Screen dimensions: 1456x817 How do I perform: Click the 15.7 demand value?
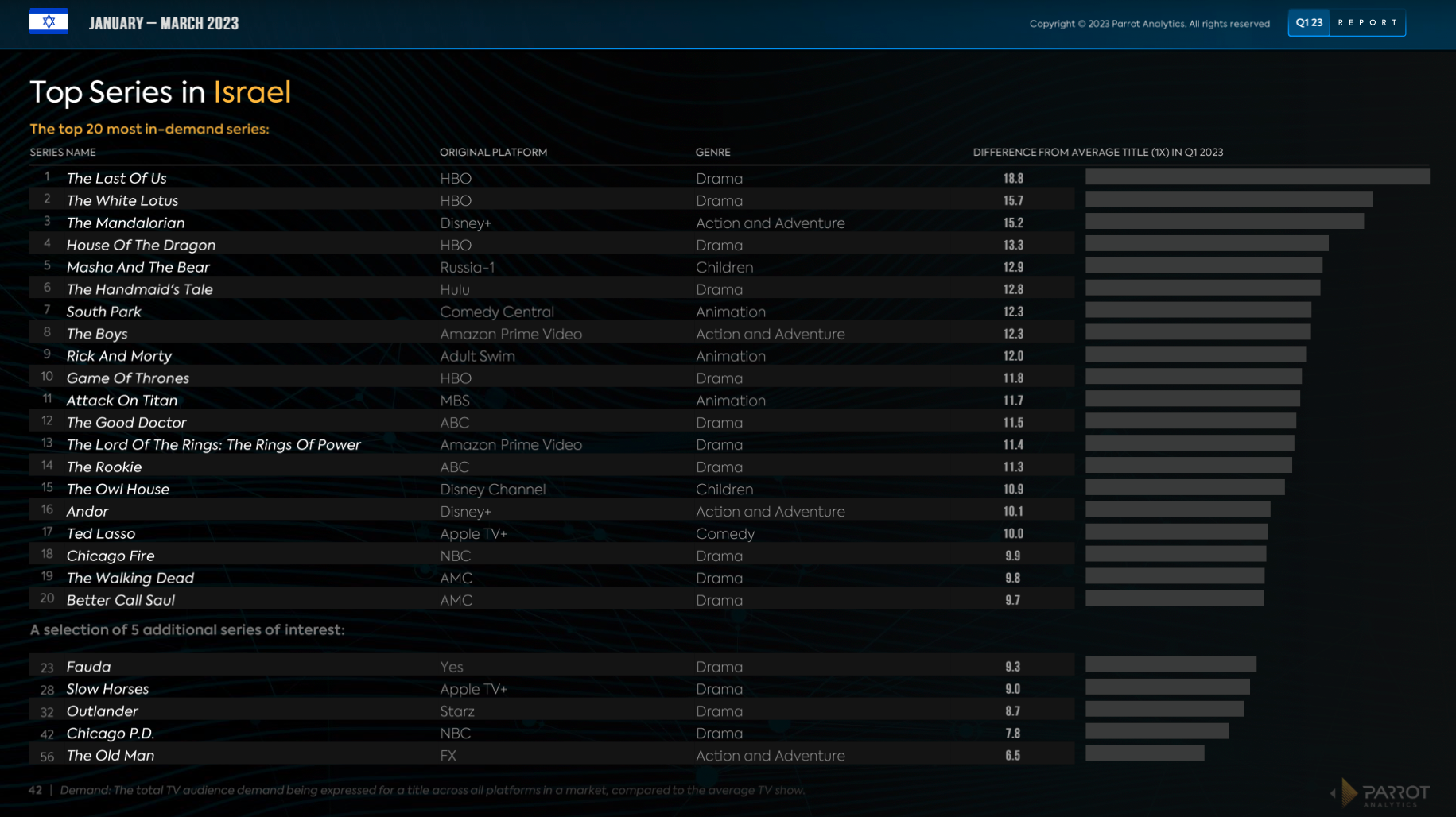(1013, 201)
